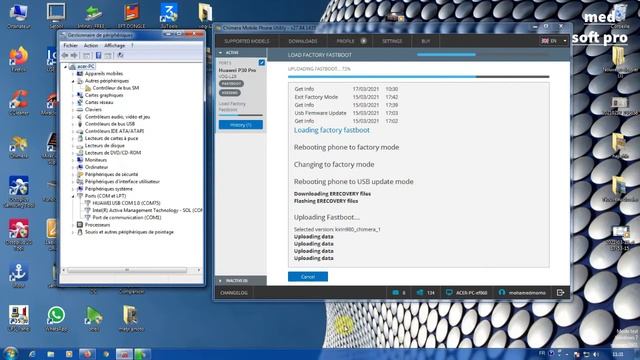Click the forward arrow in Device Manager toolbar

(74, 55)
